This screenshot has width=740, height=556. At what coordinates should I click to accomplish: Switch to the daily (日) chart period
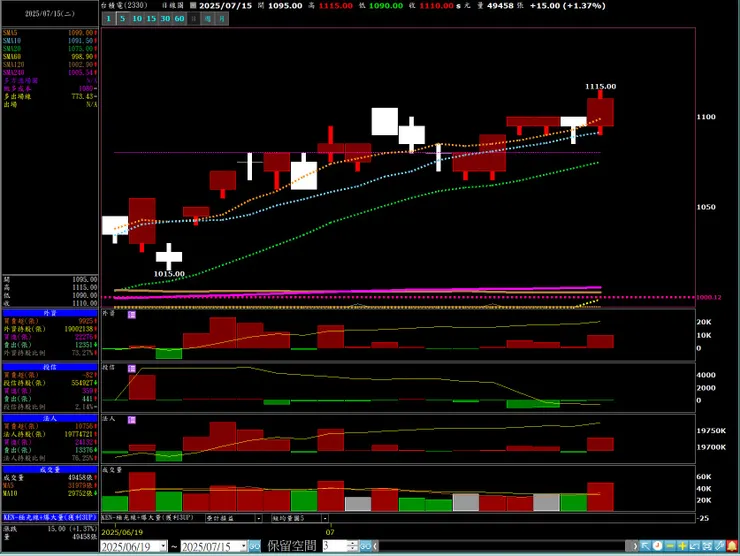tap(193, 18)
